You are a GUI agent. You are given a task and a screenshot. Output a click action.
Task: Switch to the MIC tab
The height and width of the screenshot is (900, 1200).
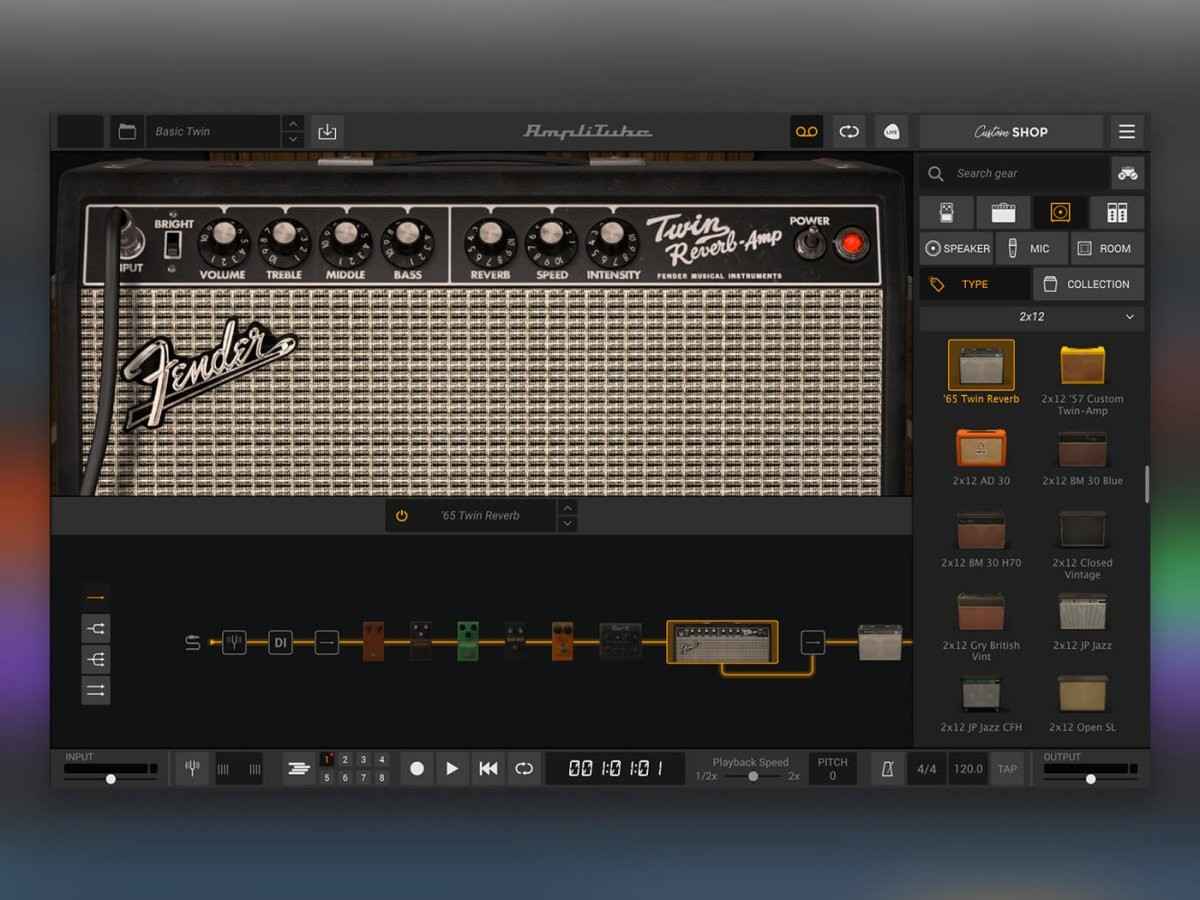1029,249
